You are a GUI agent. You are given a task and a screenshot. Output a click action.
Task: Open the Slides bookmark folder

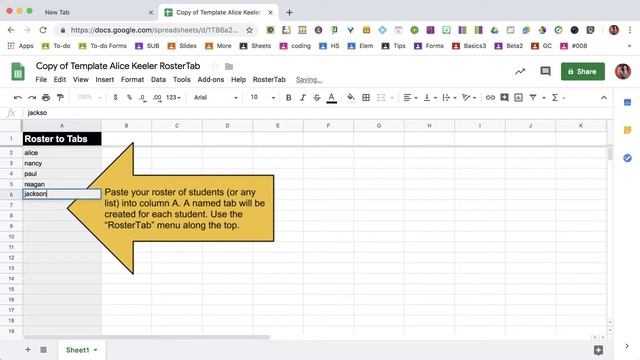tap(182, 46)
